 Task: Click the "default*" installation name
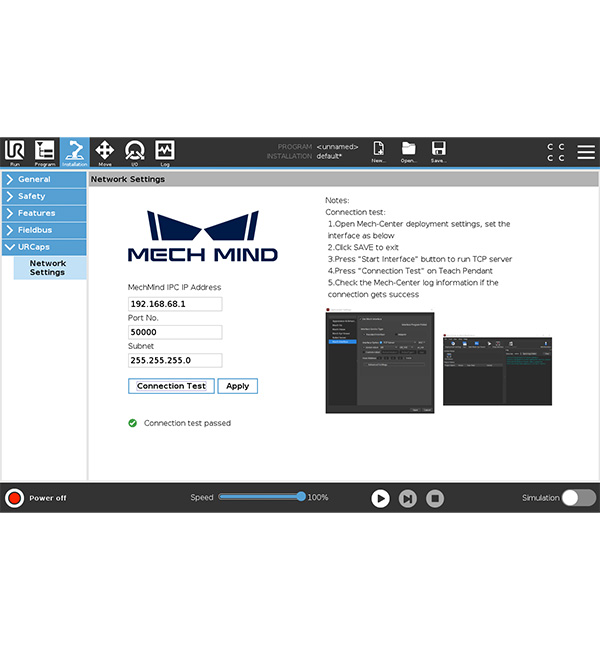coord(329,156)
